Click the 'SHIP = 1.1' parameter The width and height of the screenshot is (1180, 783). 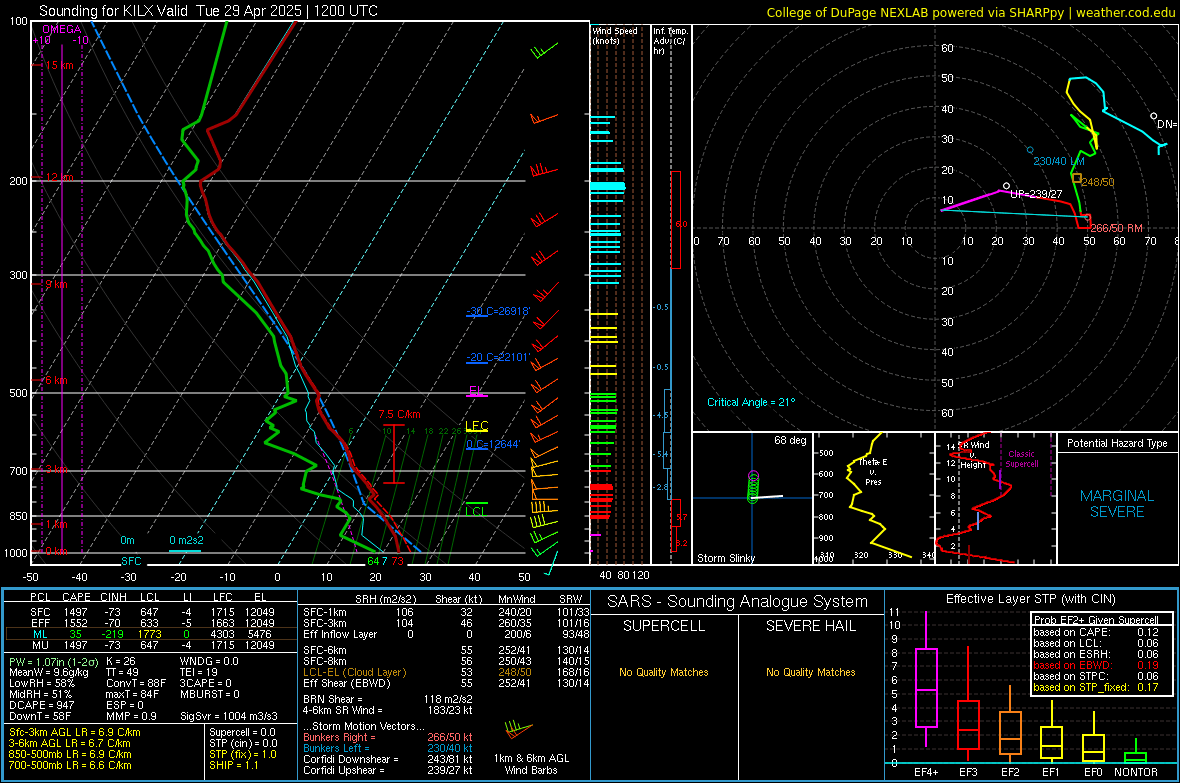[233, 766]
